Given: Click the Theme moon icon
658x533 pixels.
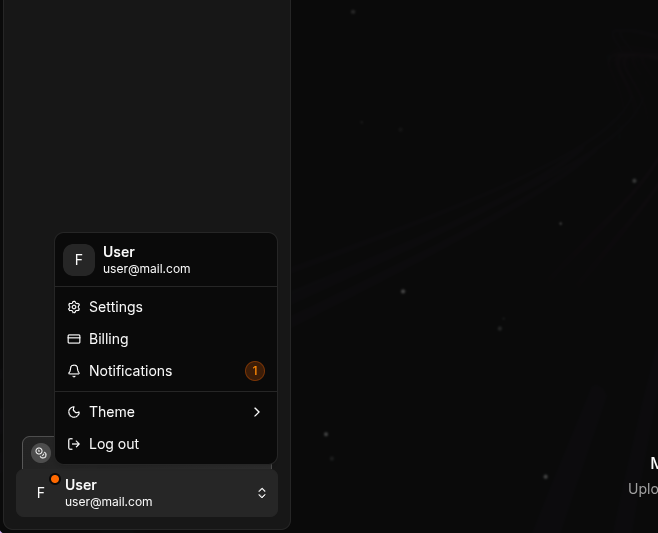Looking at the screenshot, I should click(x=74, y=412).
